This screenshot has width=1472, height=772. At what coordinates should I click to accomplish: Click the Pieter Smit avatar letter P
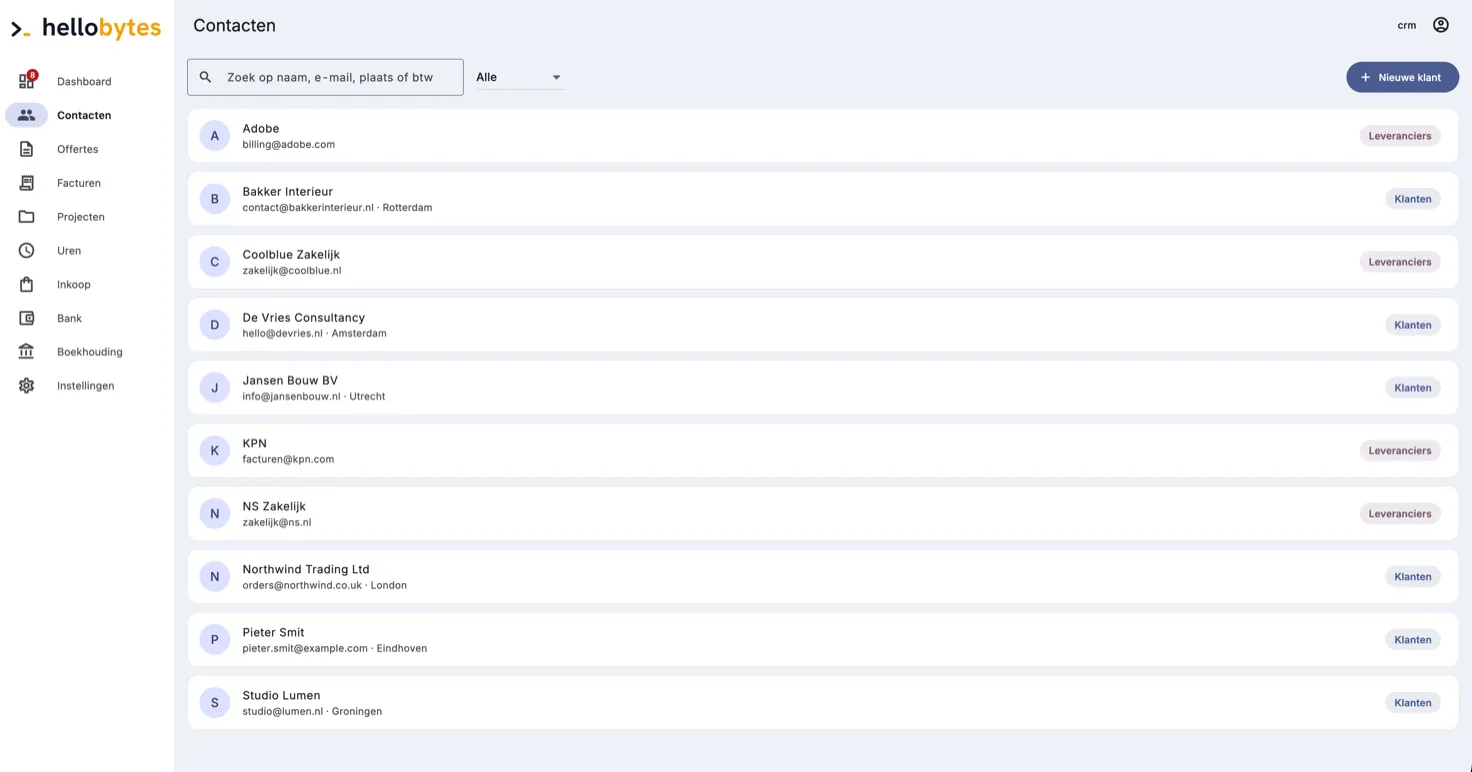click(x=215, y=640)
